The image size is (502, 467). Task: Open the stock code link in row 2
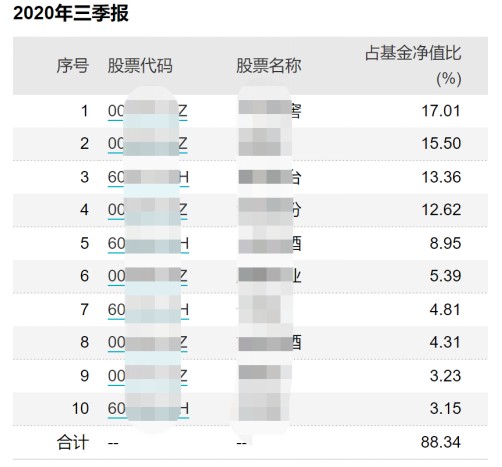(x=148, y=144)
